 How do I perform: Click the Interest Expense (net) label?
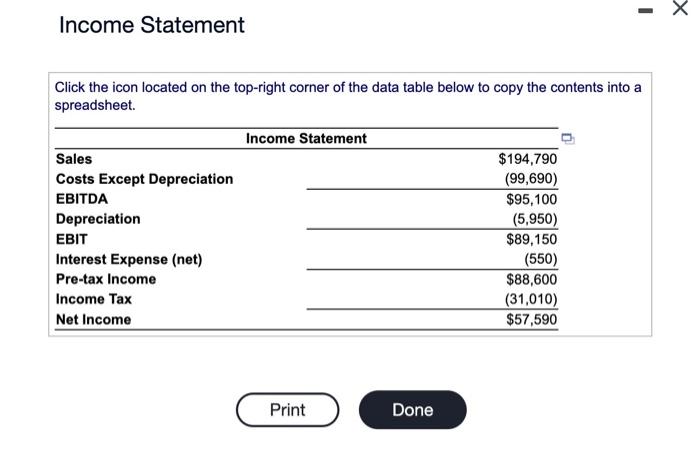tap(129, 259)
